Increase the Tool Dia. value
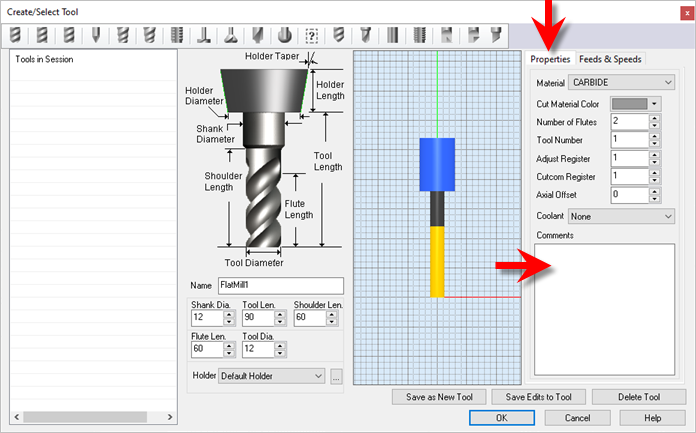The height and width of the screenshot is (433, 696). (x=280, y=346)
